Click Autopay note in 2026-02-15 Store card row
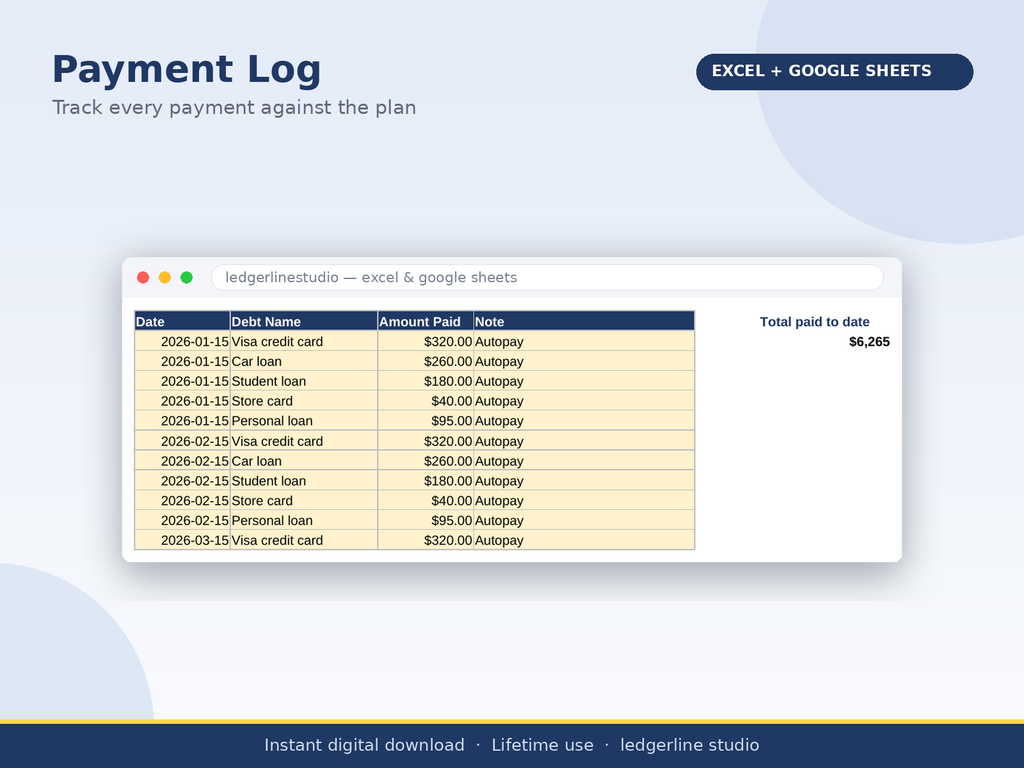 pos(584,501)
